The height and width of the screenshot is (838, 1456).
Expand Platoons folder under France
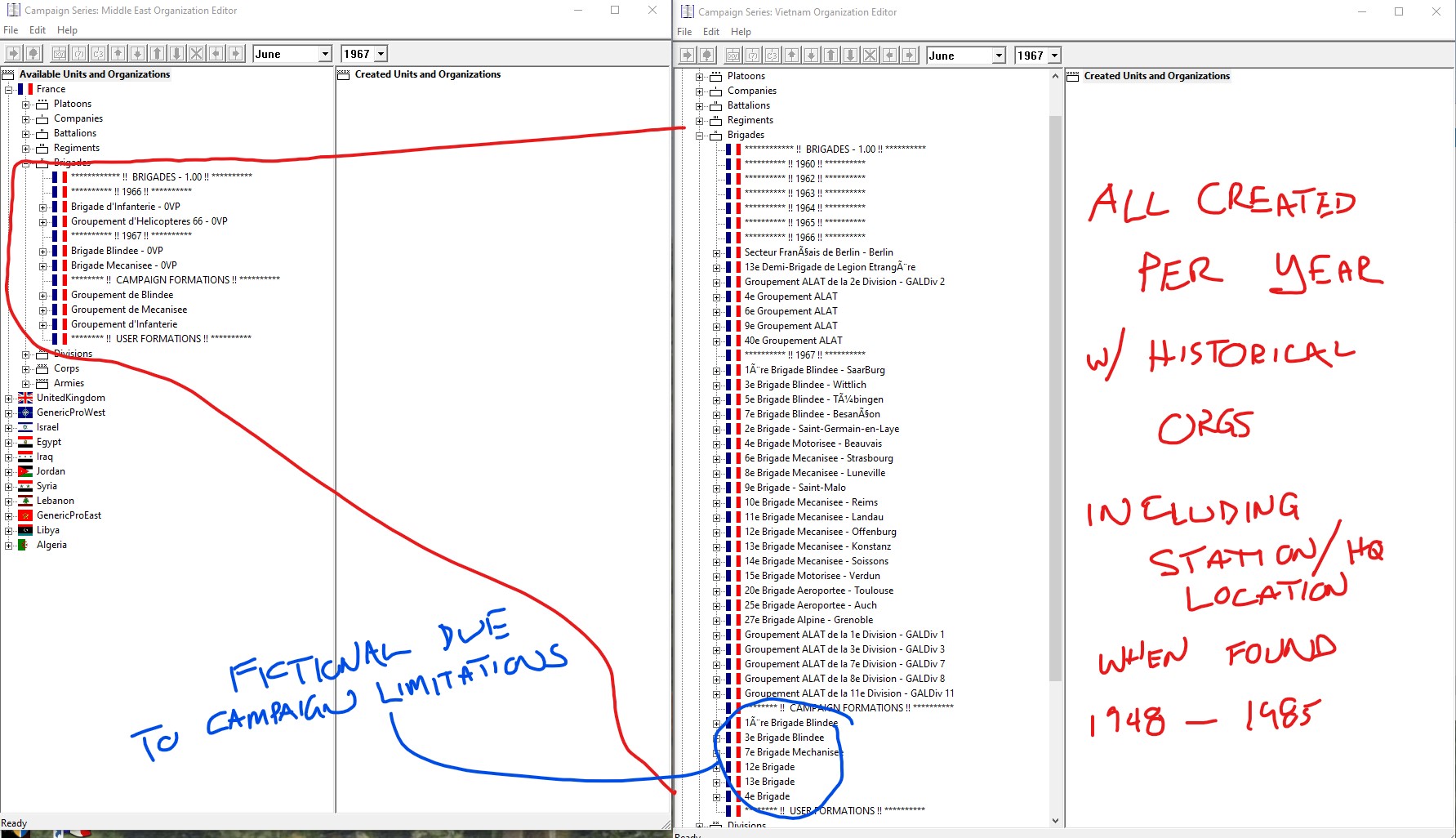click(x=25, y=104)
